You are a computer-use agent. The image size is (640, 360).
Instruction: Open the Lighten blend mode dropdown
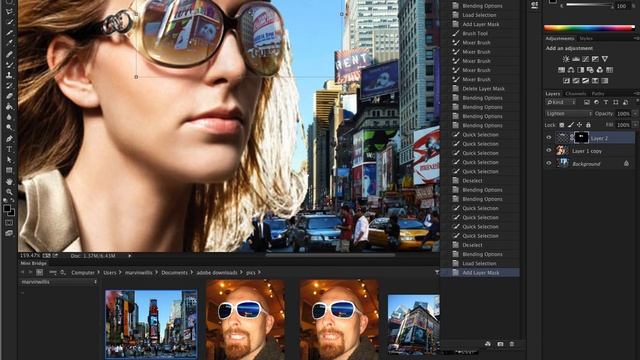point(569,113)
